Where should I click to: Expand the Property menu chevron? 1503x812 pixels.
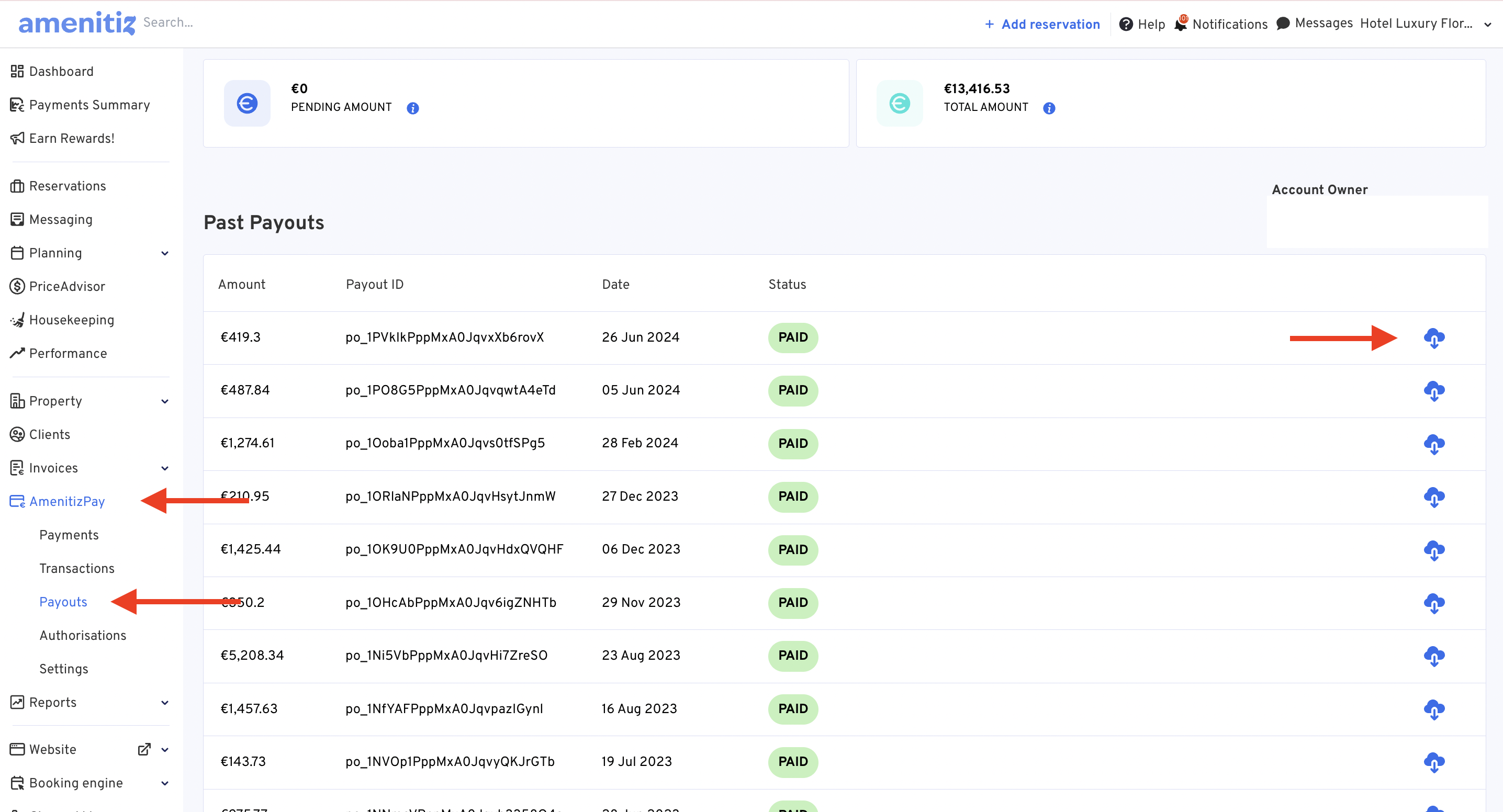pyautogui.click(x=164, y=401)
